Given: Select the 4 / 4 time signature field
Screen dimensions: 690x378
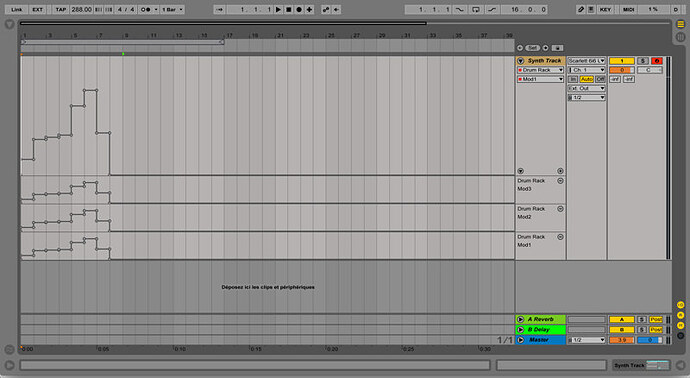Looking at the screenshot, I should (x=126, y=9).
